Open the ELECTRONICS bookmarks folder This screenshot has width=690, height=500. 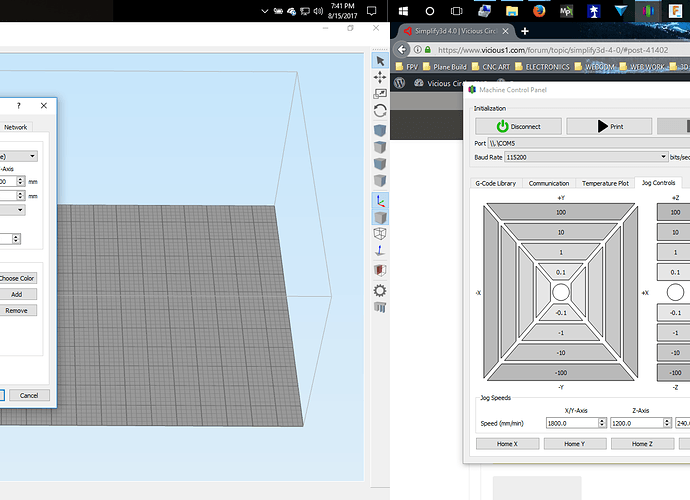tap(542, 67)
